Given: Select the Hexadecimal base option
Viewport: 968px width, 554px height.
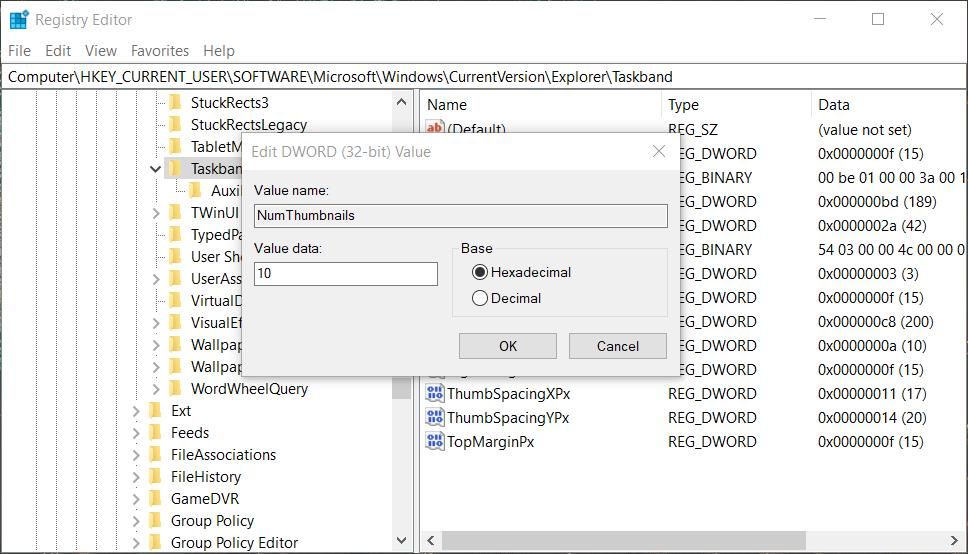Looking at the screenshot, I should [x=480, y=272].
